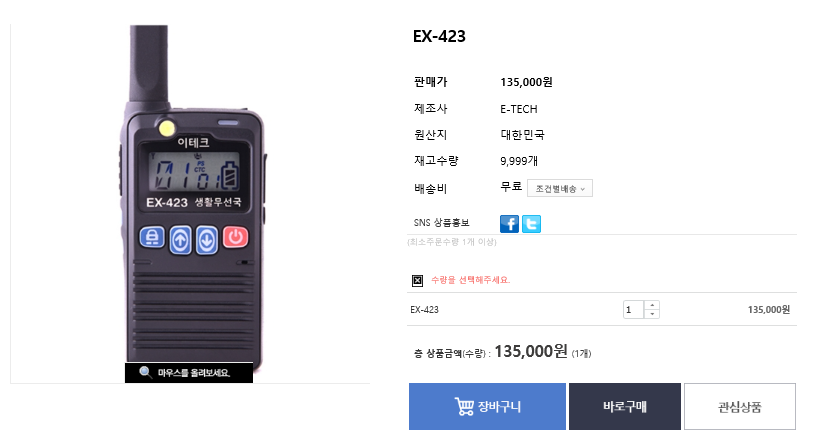Open the 조건별배송 shipping dropdown
The image size is (816, 444).
click(x=560, y=188)
